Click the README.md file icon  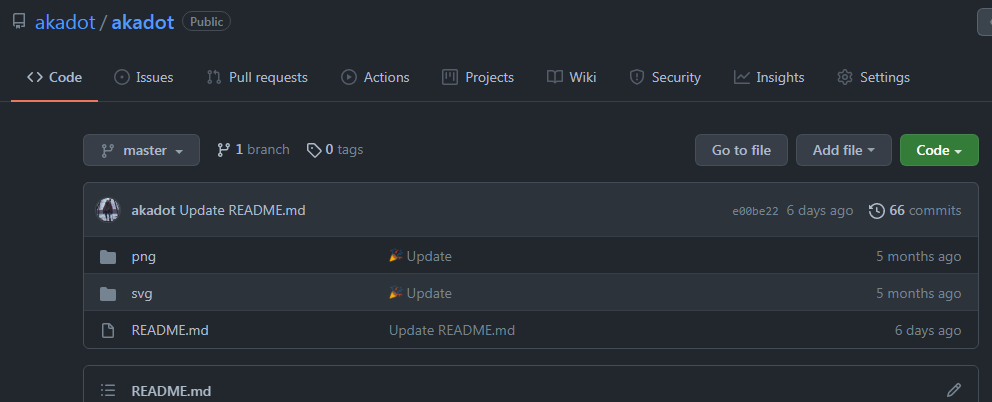[108, 330]
